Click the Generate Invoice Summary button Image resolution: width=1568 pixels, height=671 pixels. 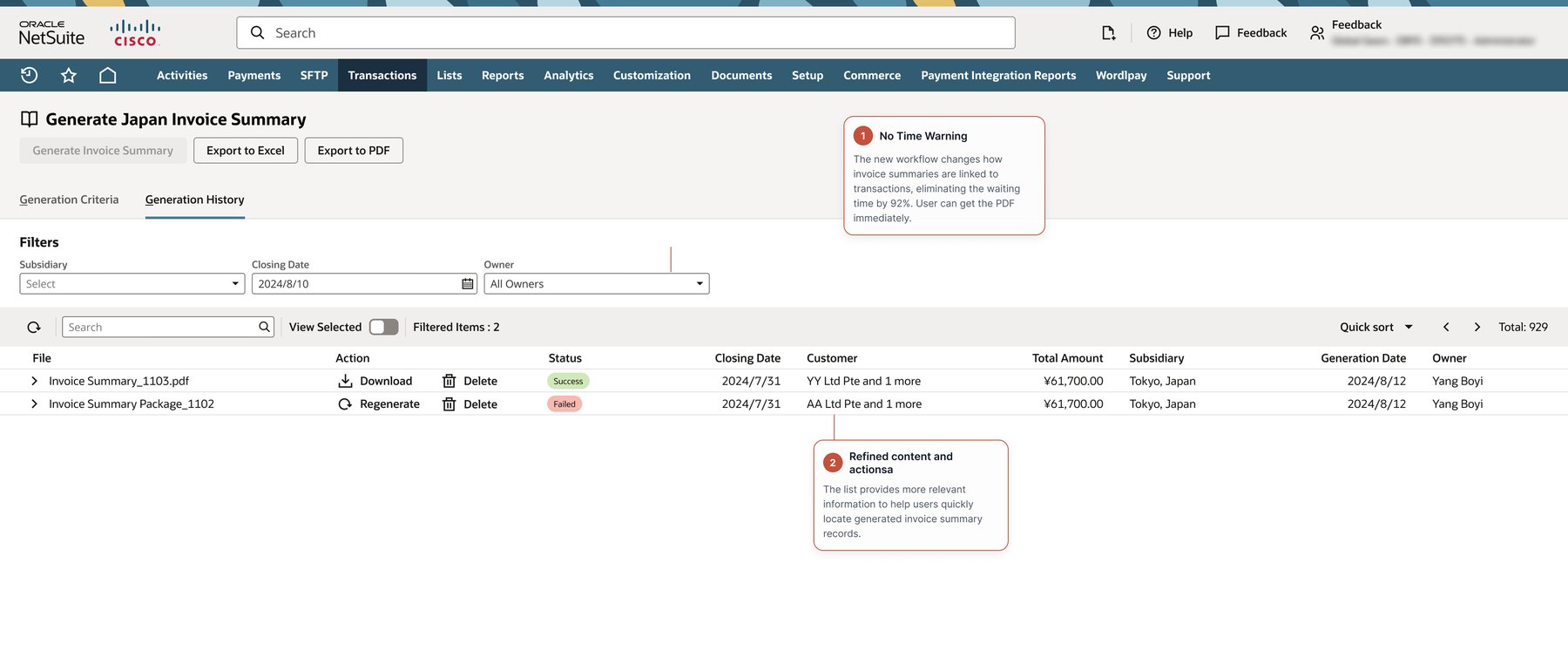tap(103, 151)
